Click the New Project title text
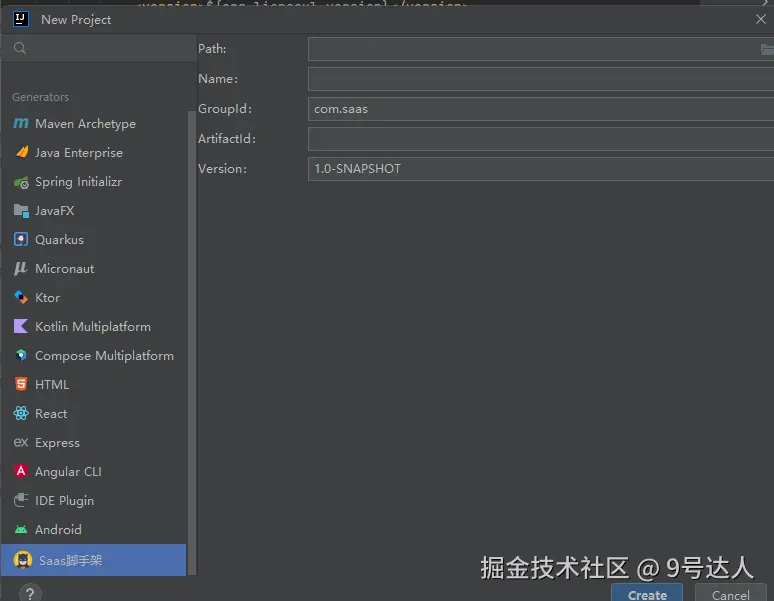Screen dimensions: 774x601 coord(76,20)
